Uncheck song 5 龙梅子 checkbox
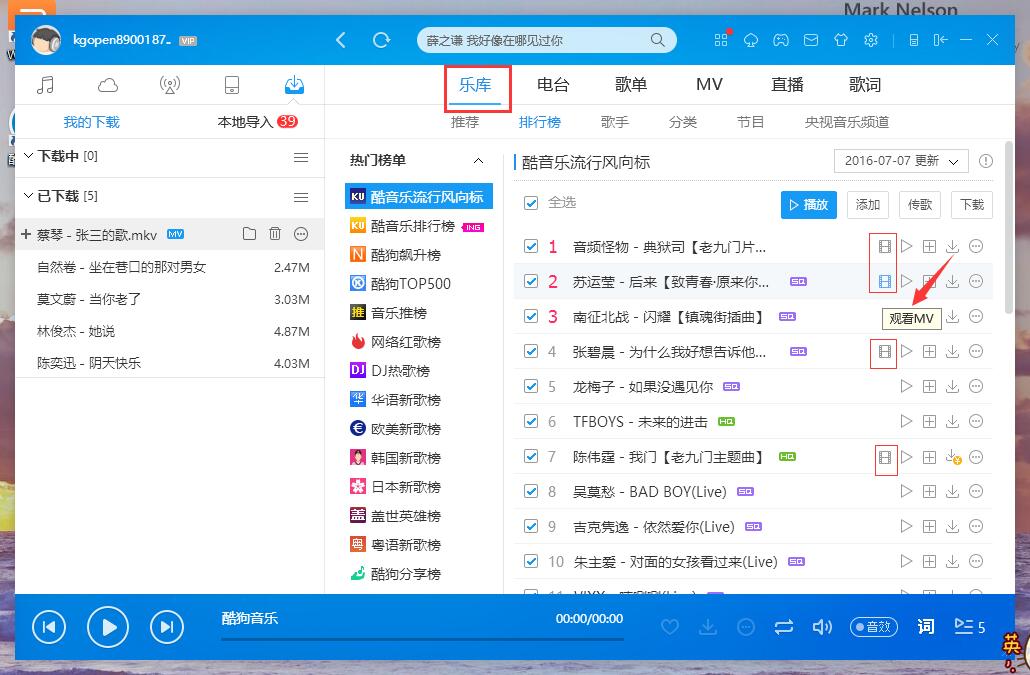 click(x=531, y=386)
